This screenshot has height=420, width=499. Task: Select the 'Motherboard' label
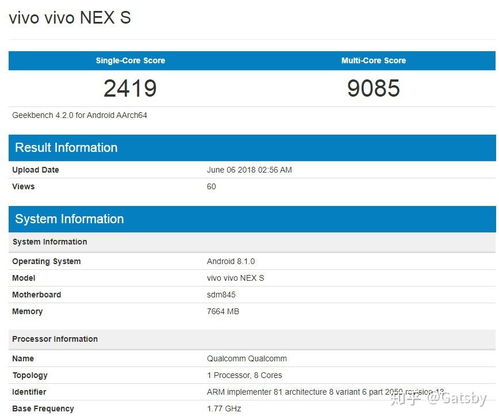pos(37,295)
